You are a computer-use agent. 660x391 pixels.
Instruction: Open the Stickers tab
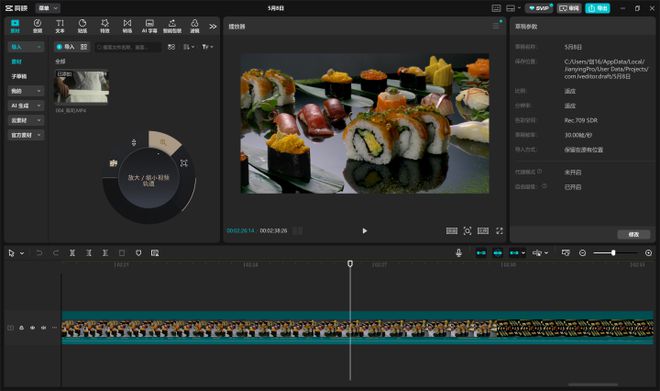pos(82,26)
